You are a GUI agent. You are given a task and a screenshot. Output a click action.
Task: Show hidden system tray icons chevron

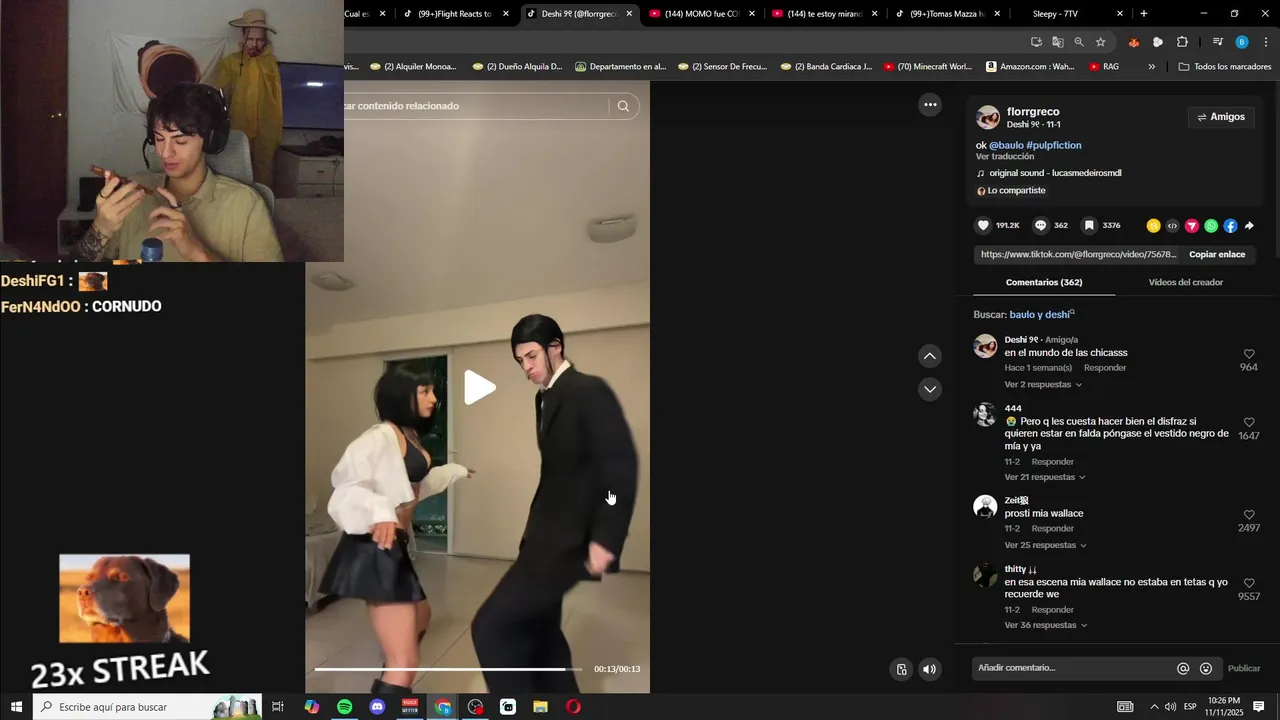coord(1153,707)
